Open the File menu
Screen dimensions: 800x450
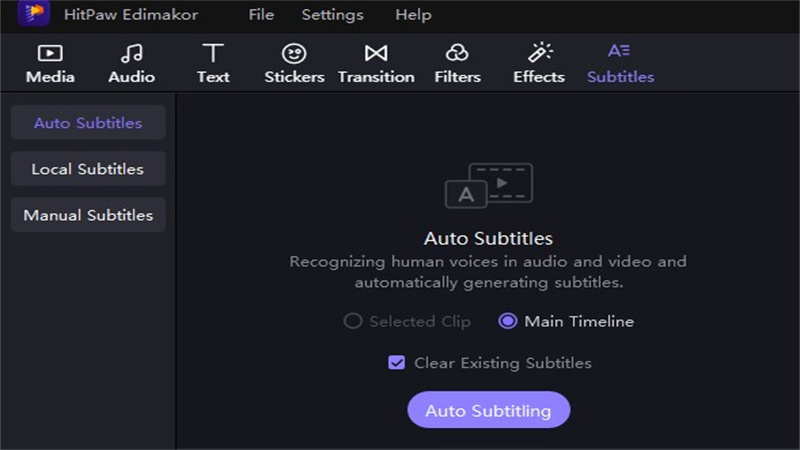coord(261,15)
